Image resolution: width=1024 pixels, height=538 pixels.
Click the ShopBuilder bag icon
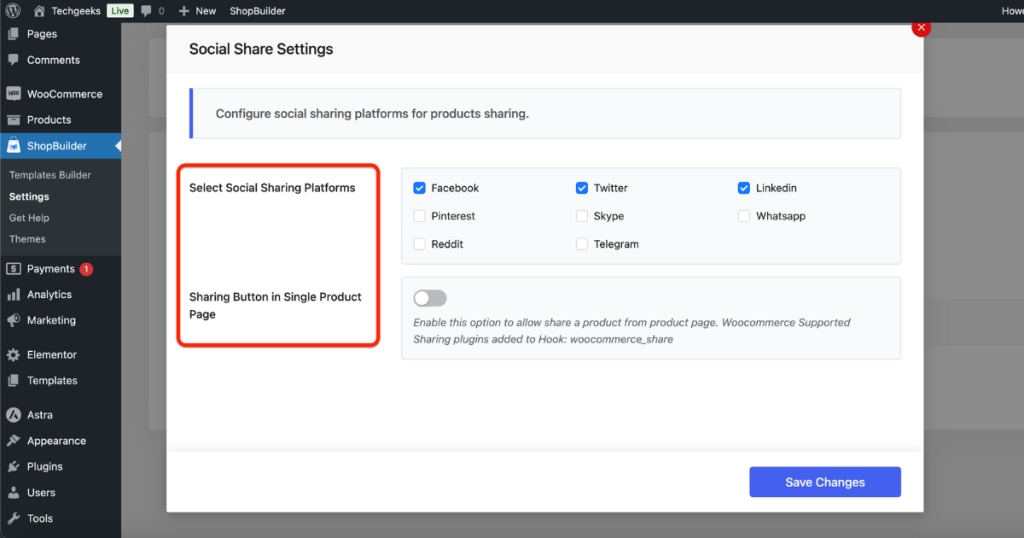pyautogui.click(x=13, y=146)
